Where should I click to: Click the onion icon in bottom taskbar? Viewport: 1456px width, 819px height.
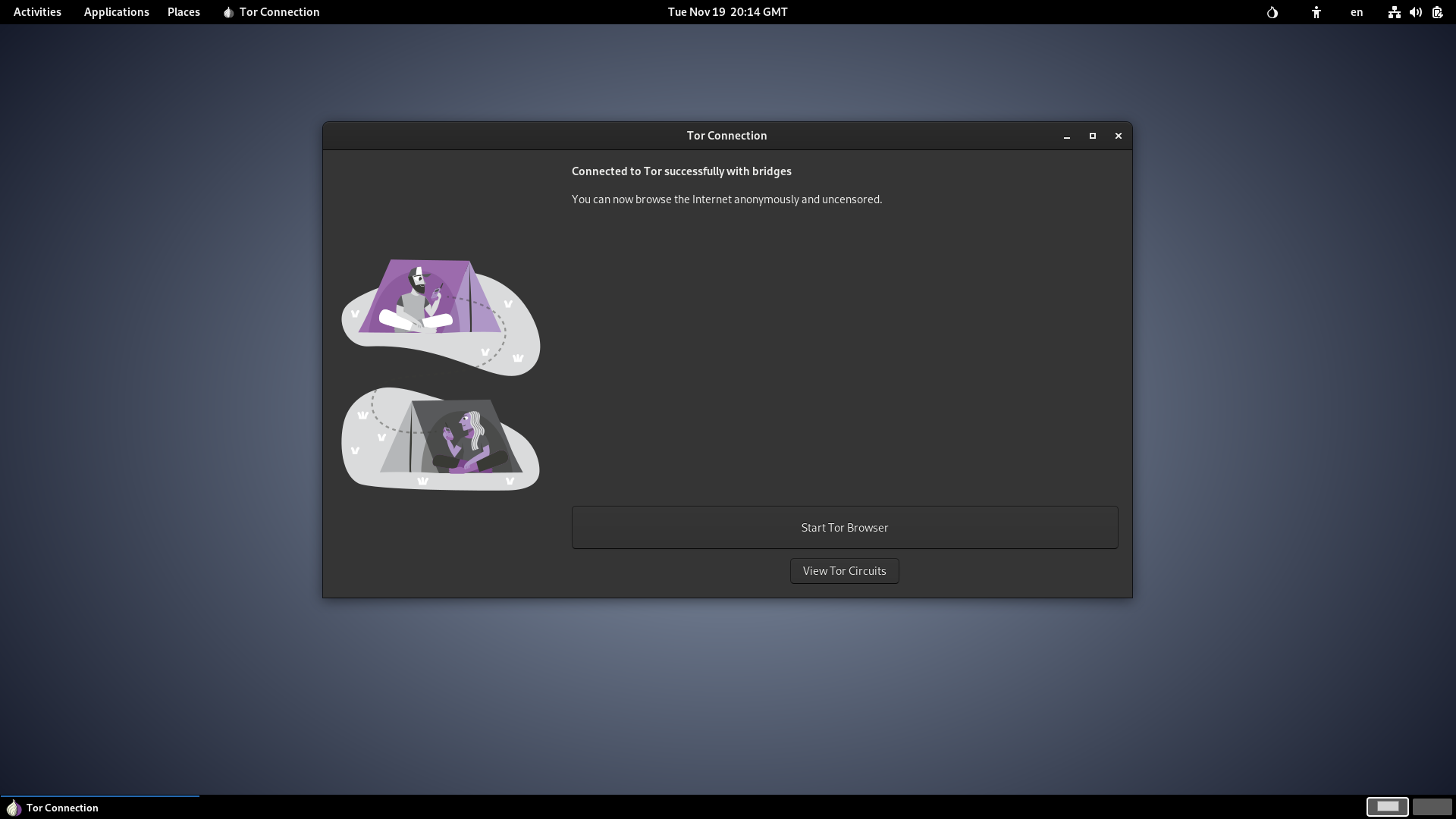tap(14, 808)
